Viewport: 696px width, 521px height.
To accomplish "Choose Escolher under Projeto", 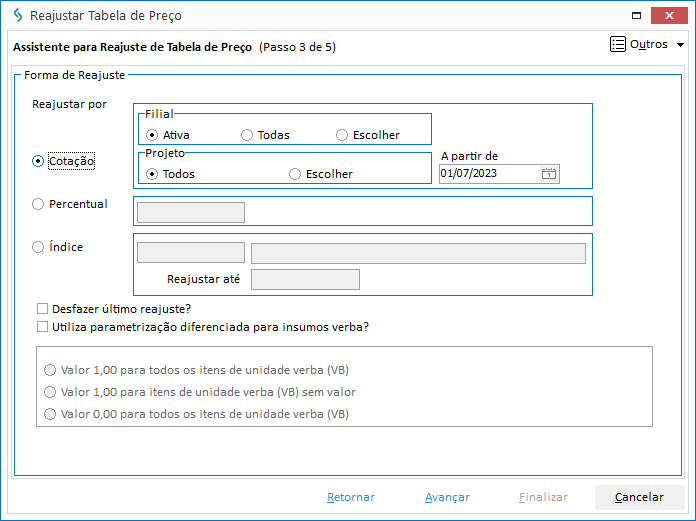I will coord(295,174).
